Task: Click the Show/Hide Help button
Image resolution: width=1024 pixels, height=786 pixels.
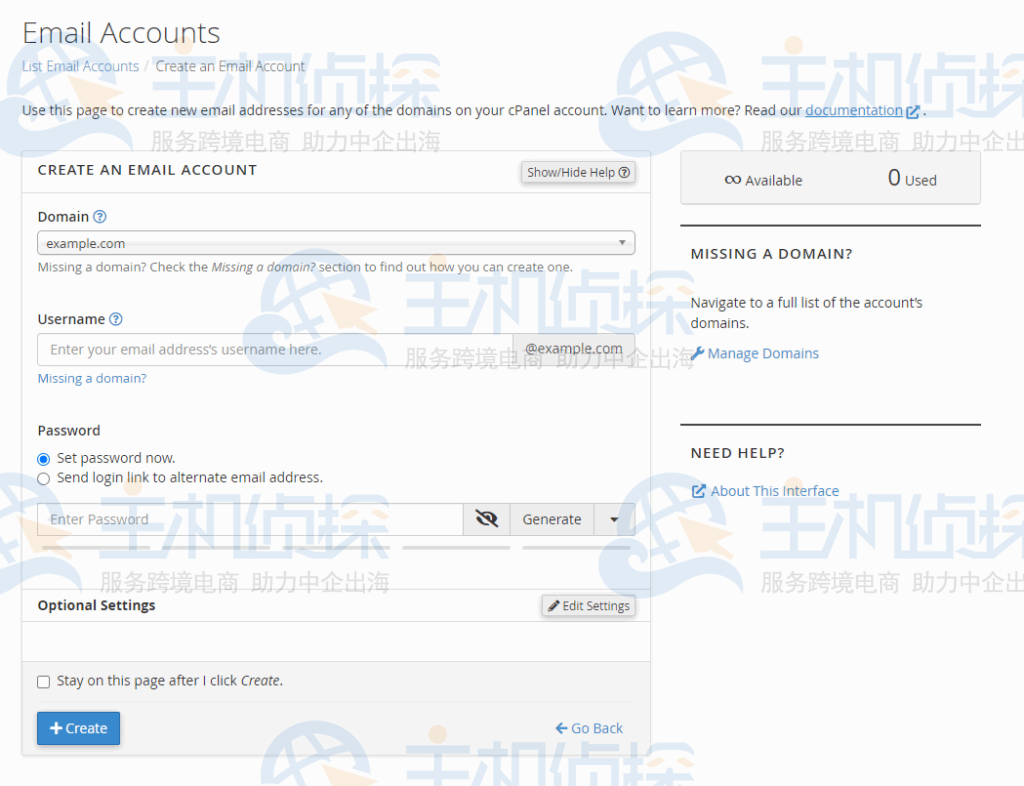Action: click(x=578, y=172)
